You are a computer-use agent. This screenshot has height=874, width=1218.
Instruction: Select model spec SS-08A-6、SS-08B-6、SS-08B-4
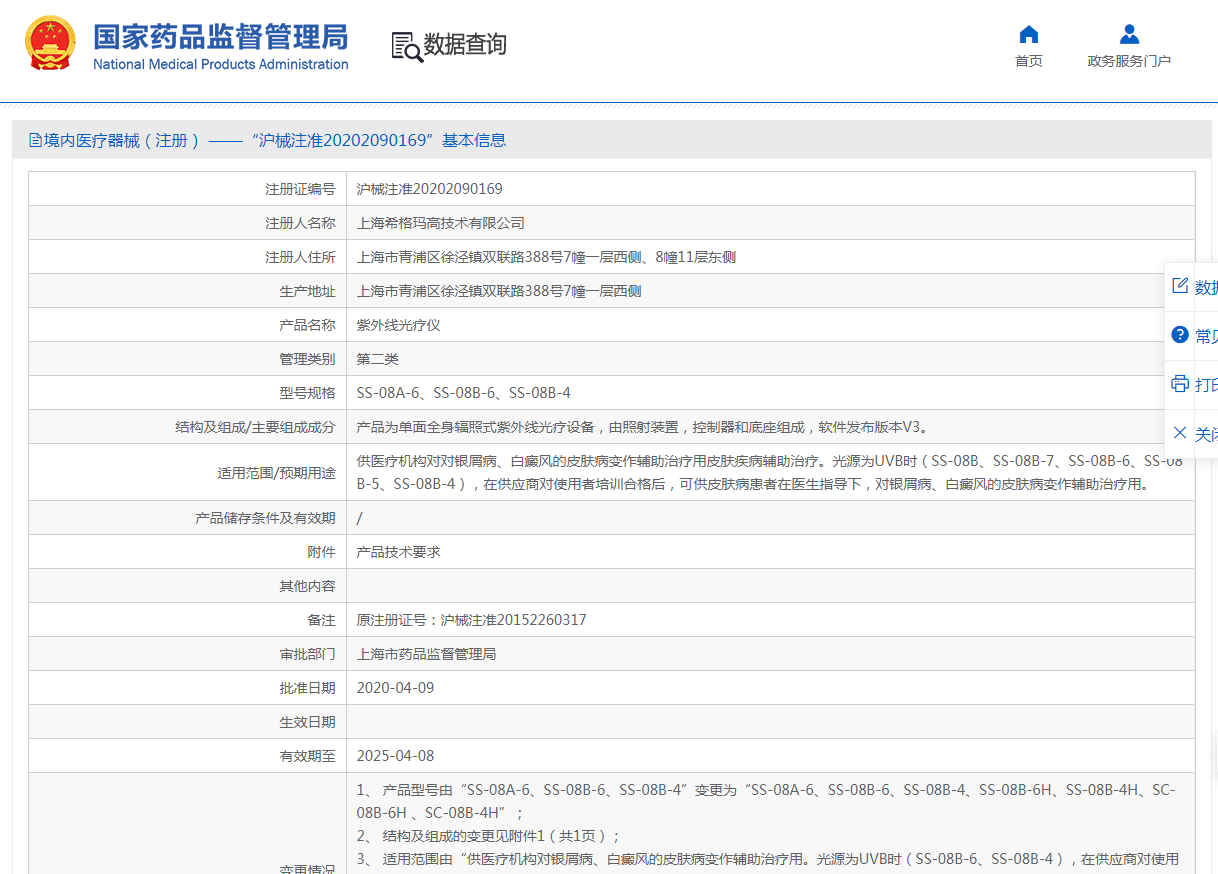(464, 393)
